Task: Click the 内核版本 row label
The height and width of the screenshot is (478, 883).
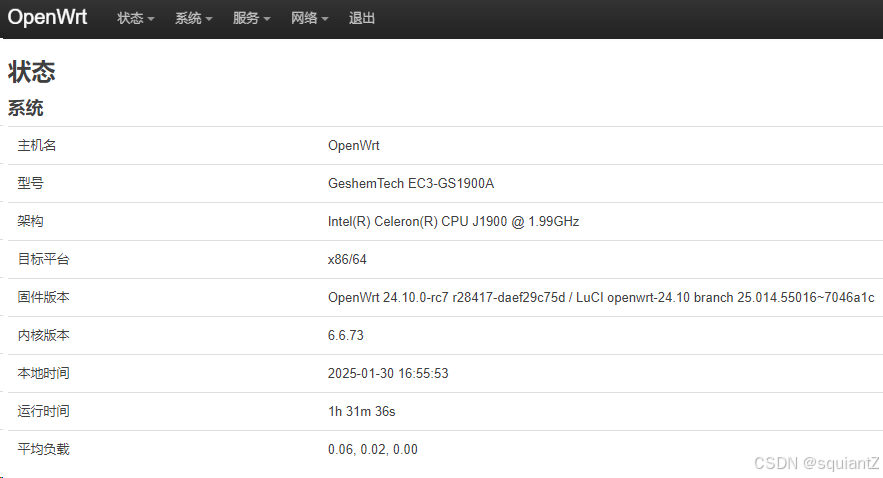Action: pos(43,335)
